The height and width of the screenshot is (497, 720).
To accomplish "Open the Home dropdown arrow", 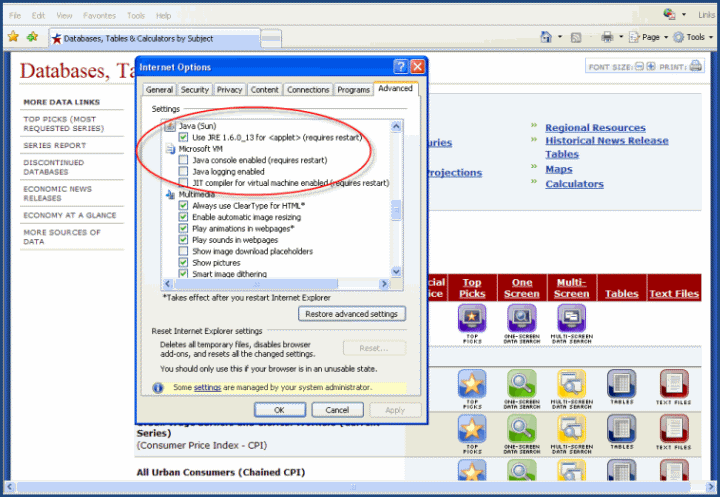I will (560, 37).
